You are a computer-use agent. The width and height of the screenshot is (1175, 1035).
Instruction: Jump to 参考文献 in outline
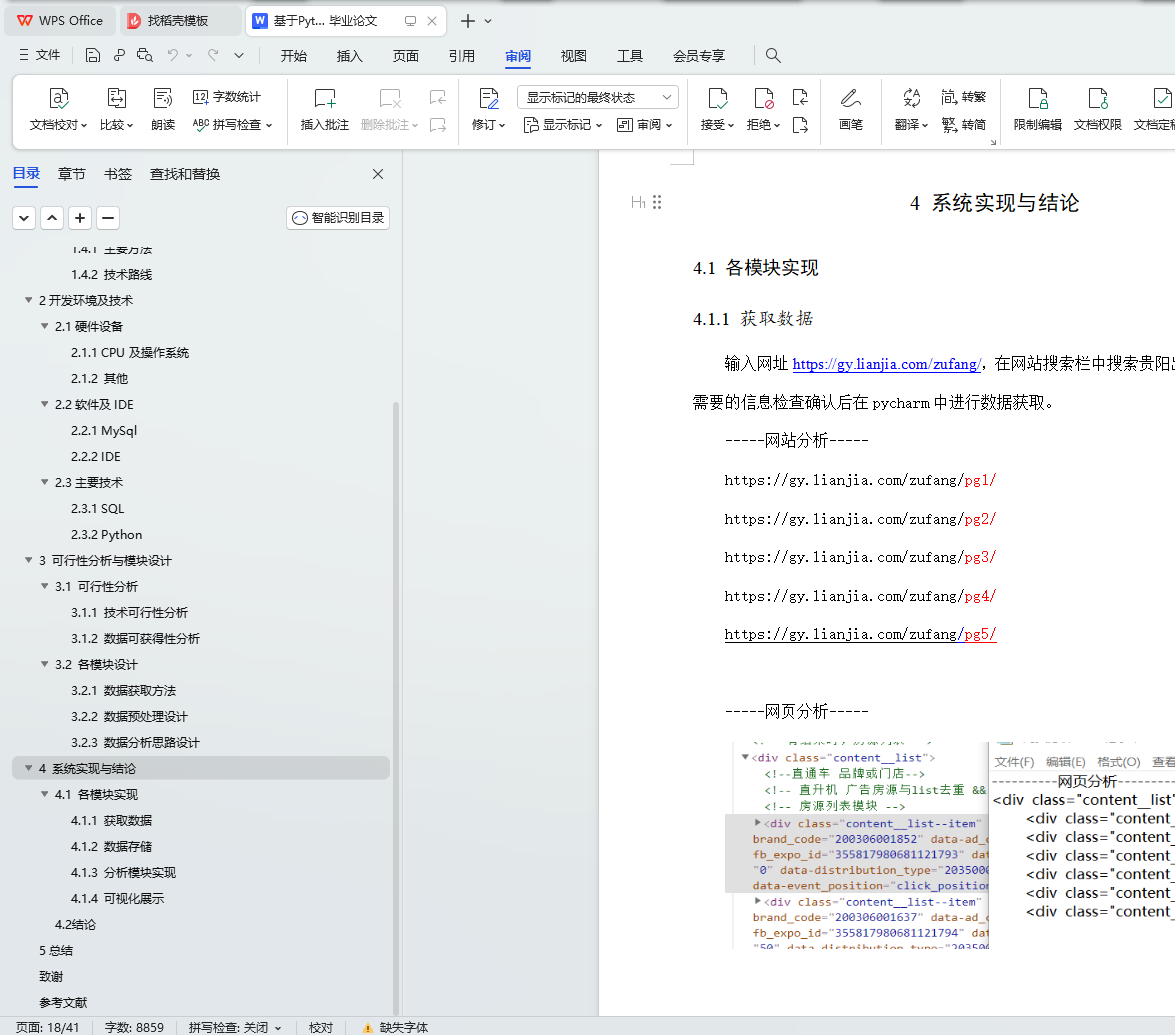pos(63,1002)
